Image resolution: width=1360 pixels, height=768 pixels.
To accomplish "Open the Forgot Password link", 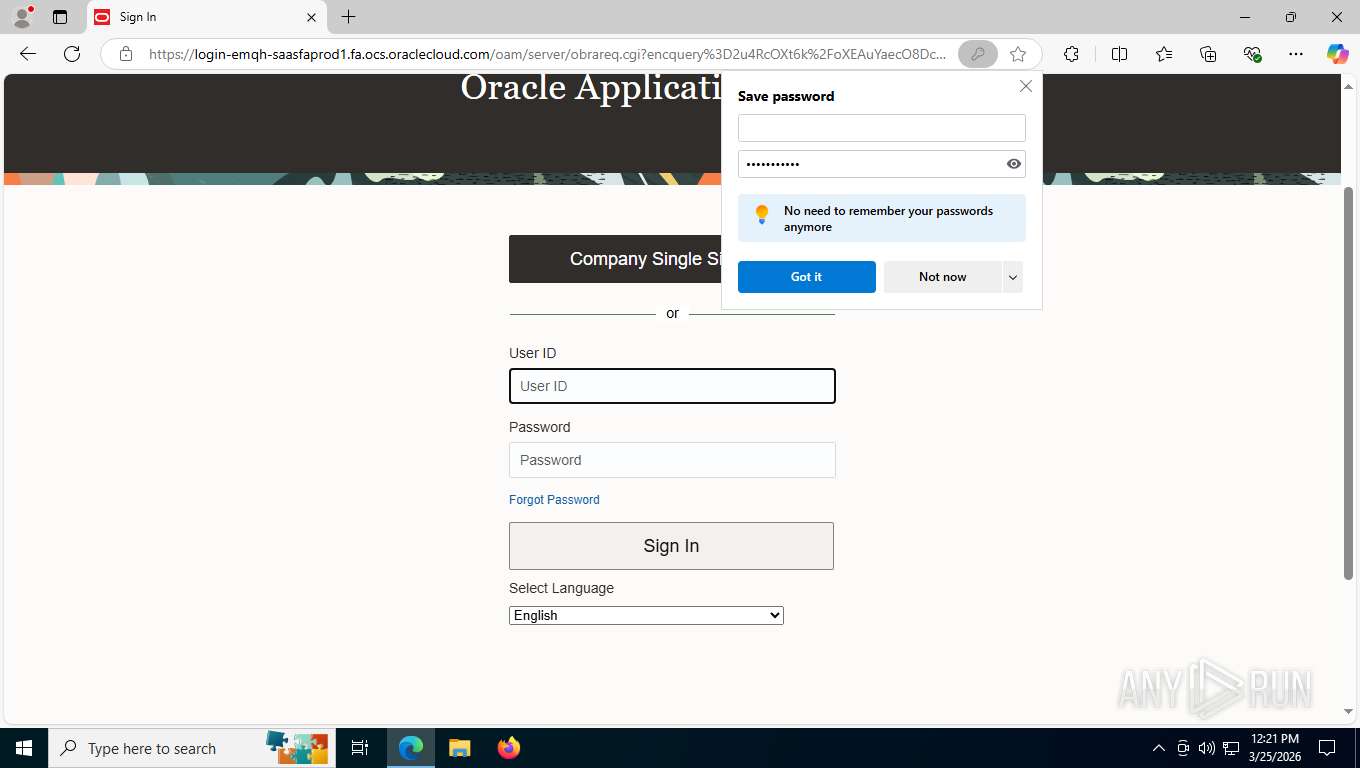I will (554, 500).
